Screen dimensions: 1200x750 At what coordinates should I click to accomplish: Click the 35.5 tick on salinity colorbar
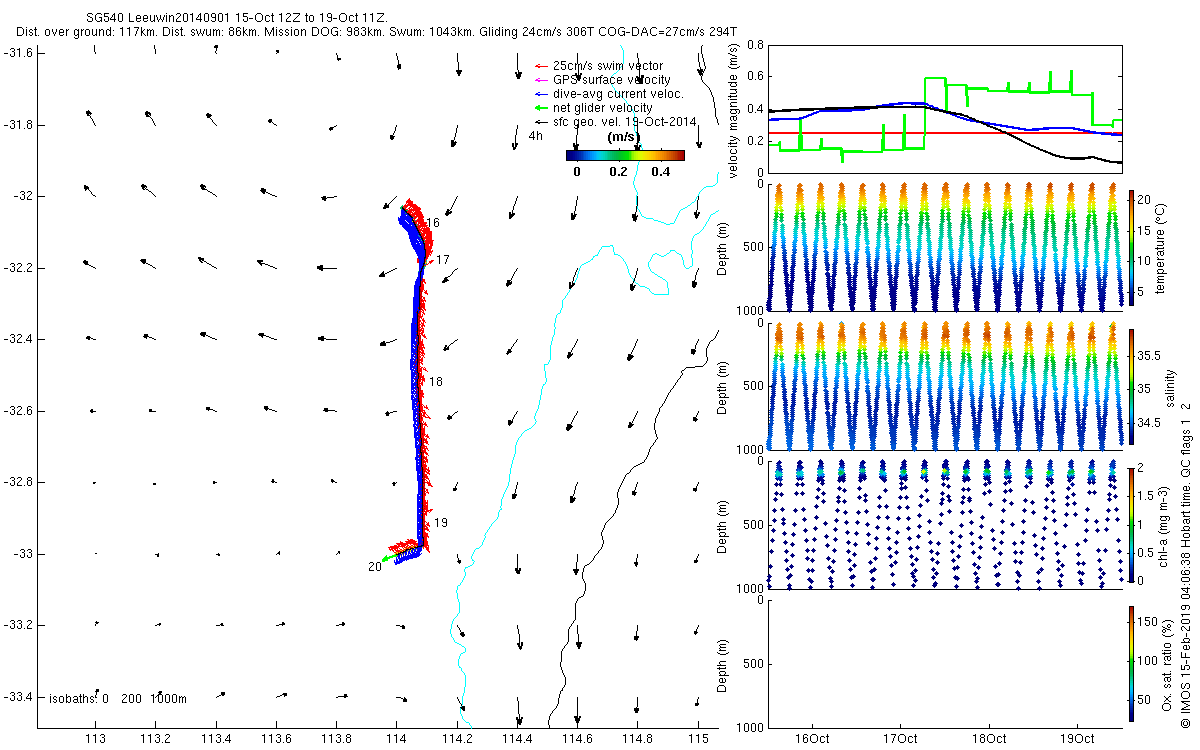point(1148,355)
